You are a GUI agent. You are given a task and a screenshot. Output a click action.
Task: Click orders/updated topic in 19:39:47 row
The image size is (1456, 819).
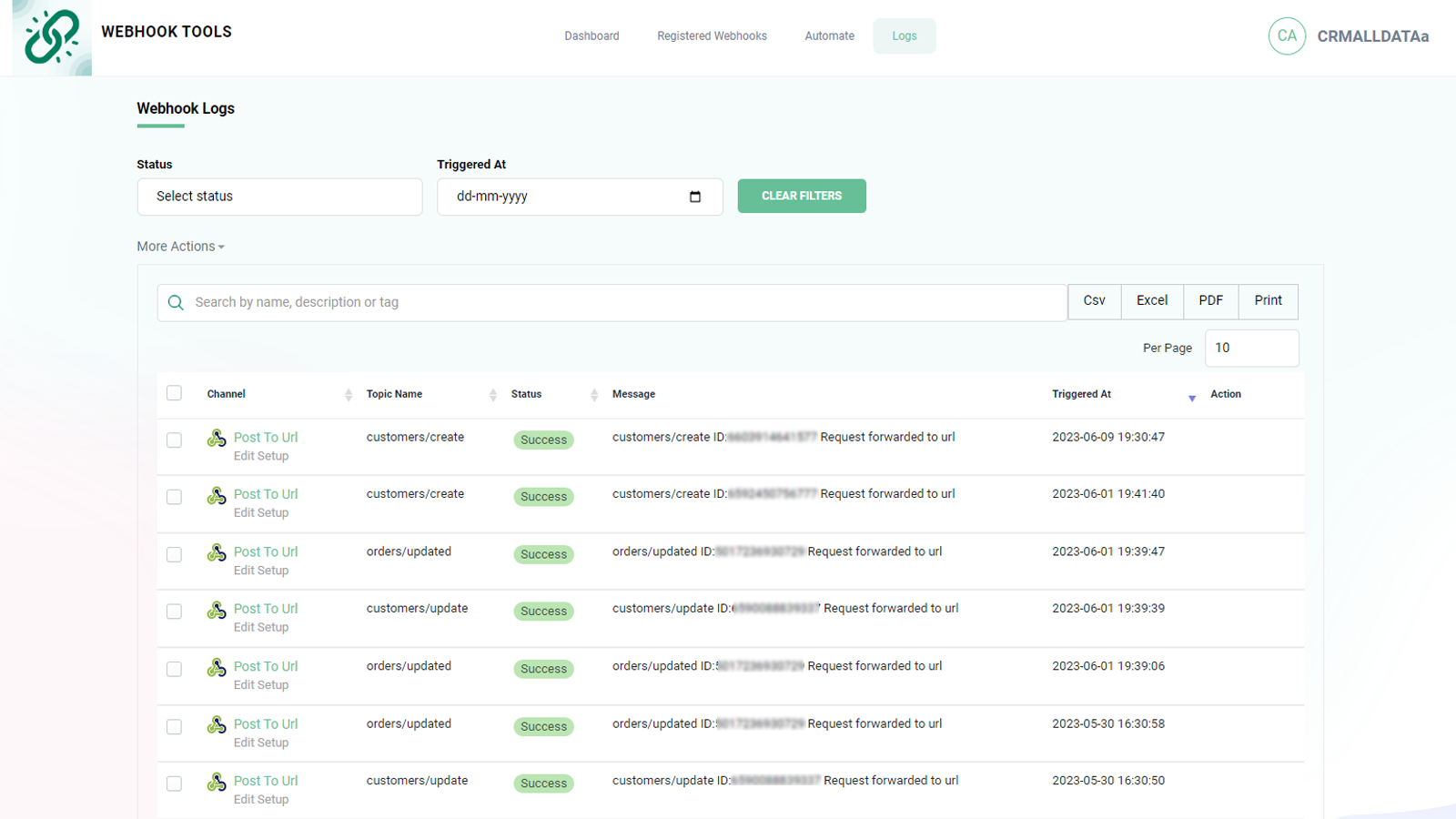click(x=409, y=552)
